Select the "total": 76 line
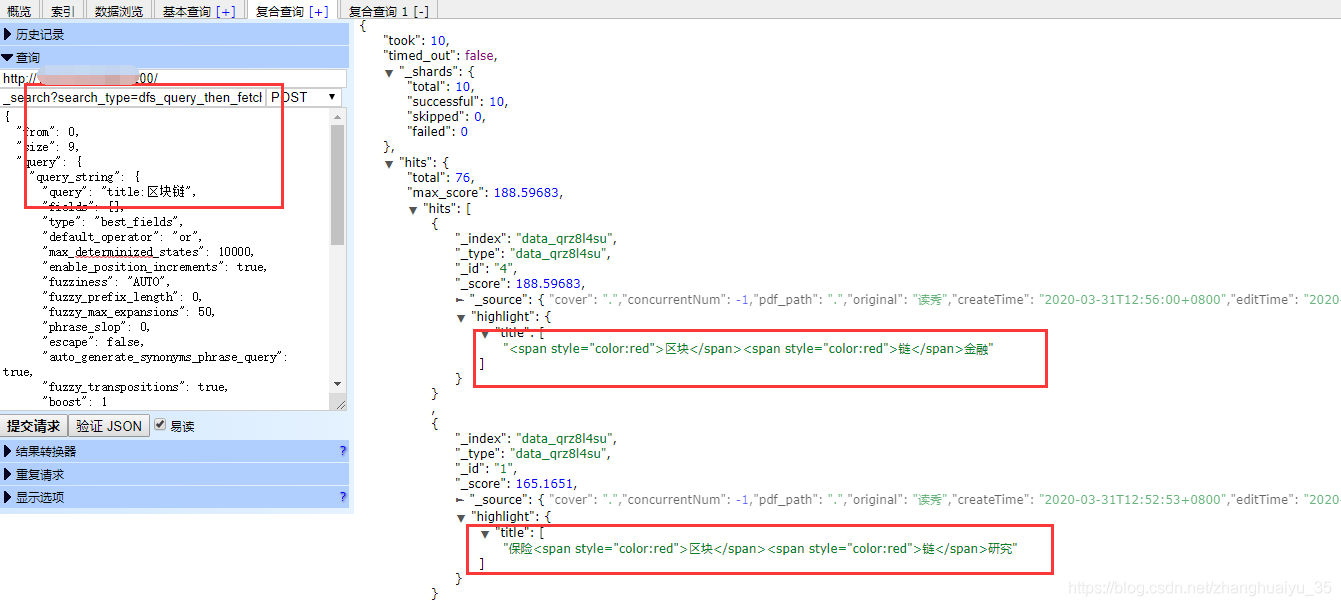This screenshot has width=1341, height=606. [441, 177]
